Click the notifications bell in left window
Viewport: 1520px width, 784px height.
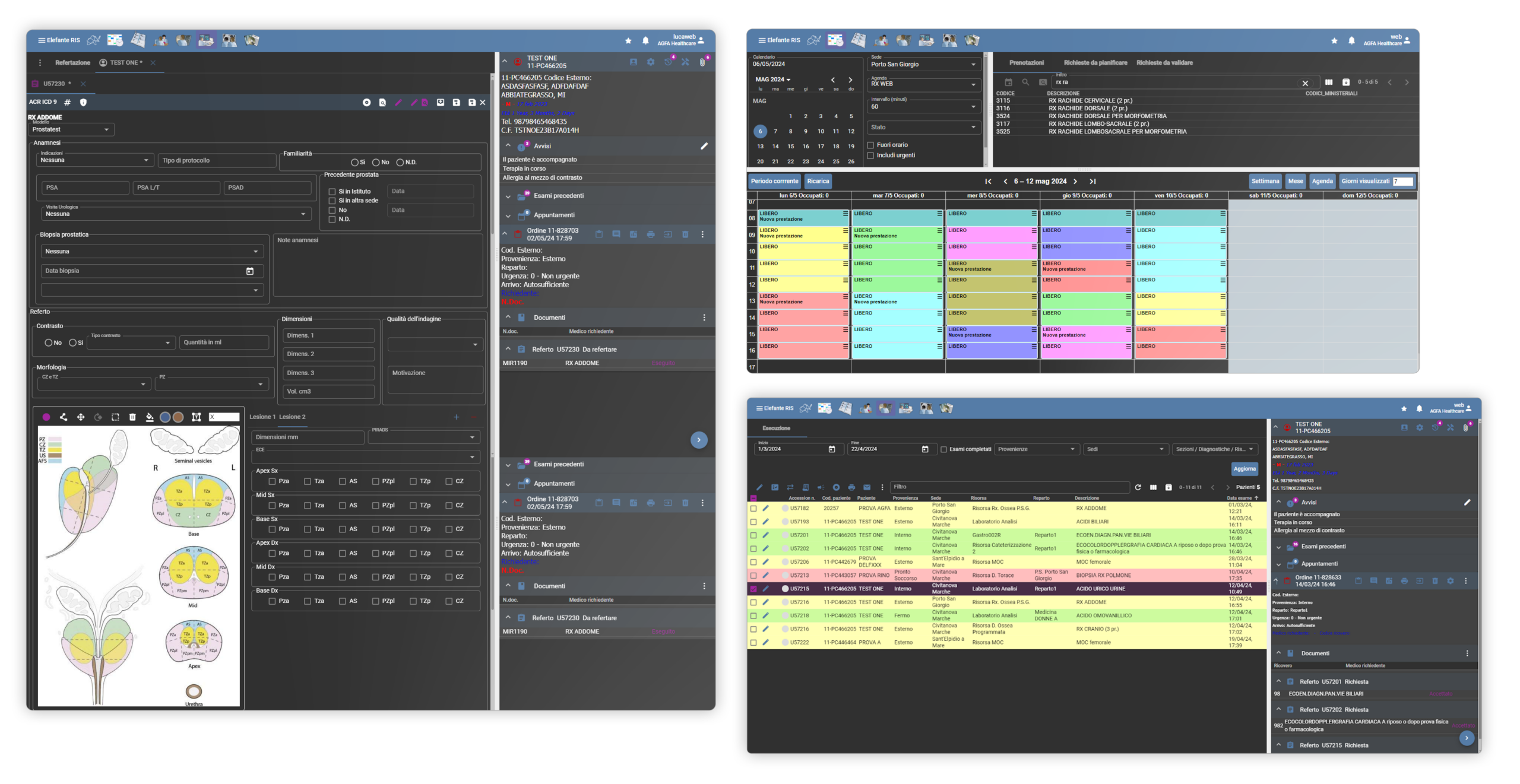coord(645,40)
